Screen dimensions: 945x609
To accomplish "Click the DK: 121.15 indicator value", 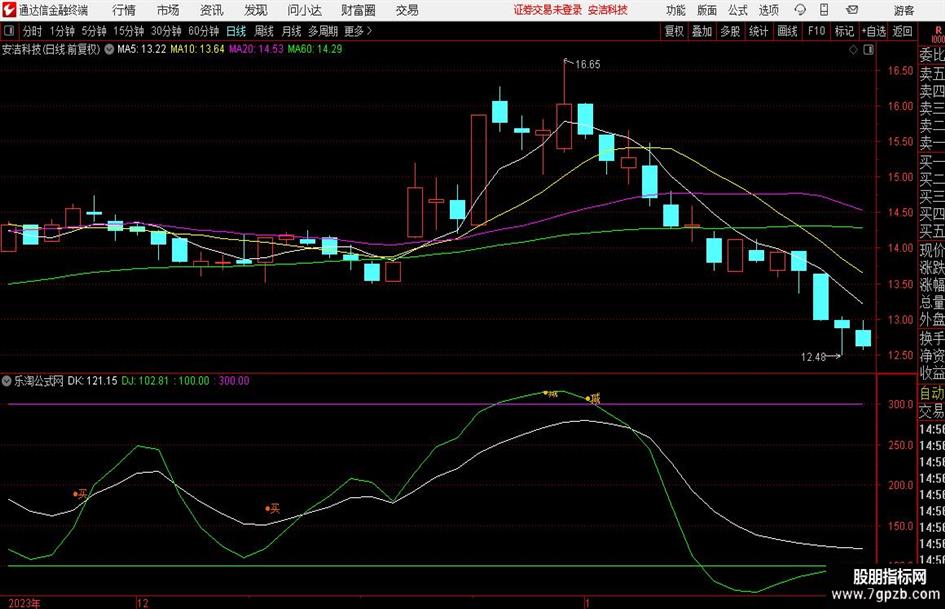I will point(92,380).
